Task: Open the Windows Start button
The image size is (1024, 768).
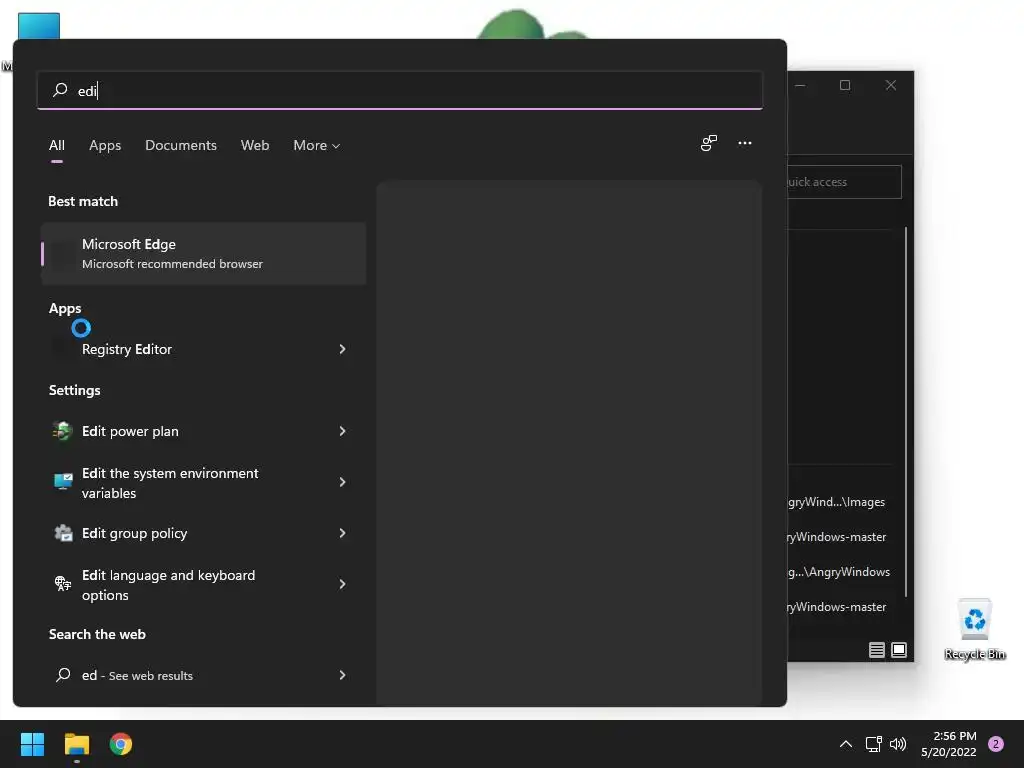Action: click(32, 744)
